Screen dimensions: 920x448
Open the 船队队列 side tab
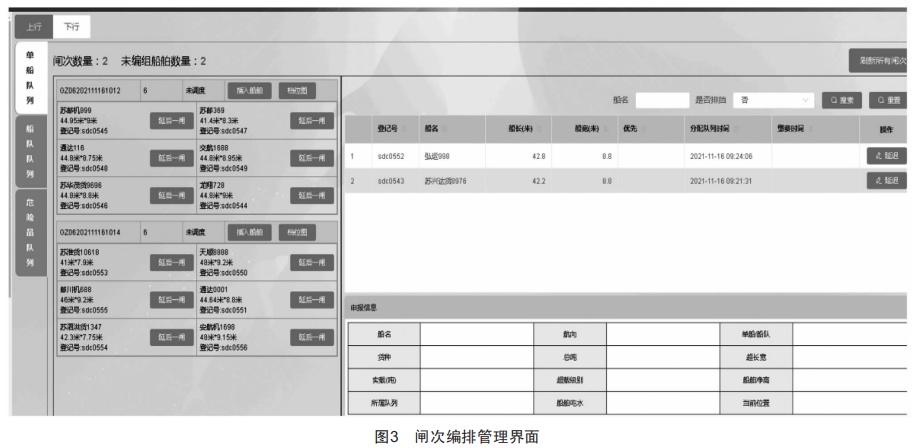[29, 152]
